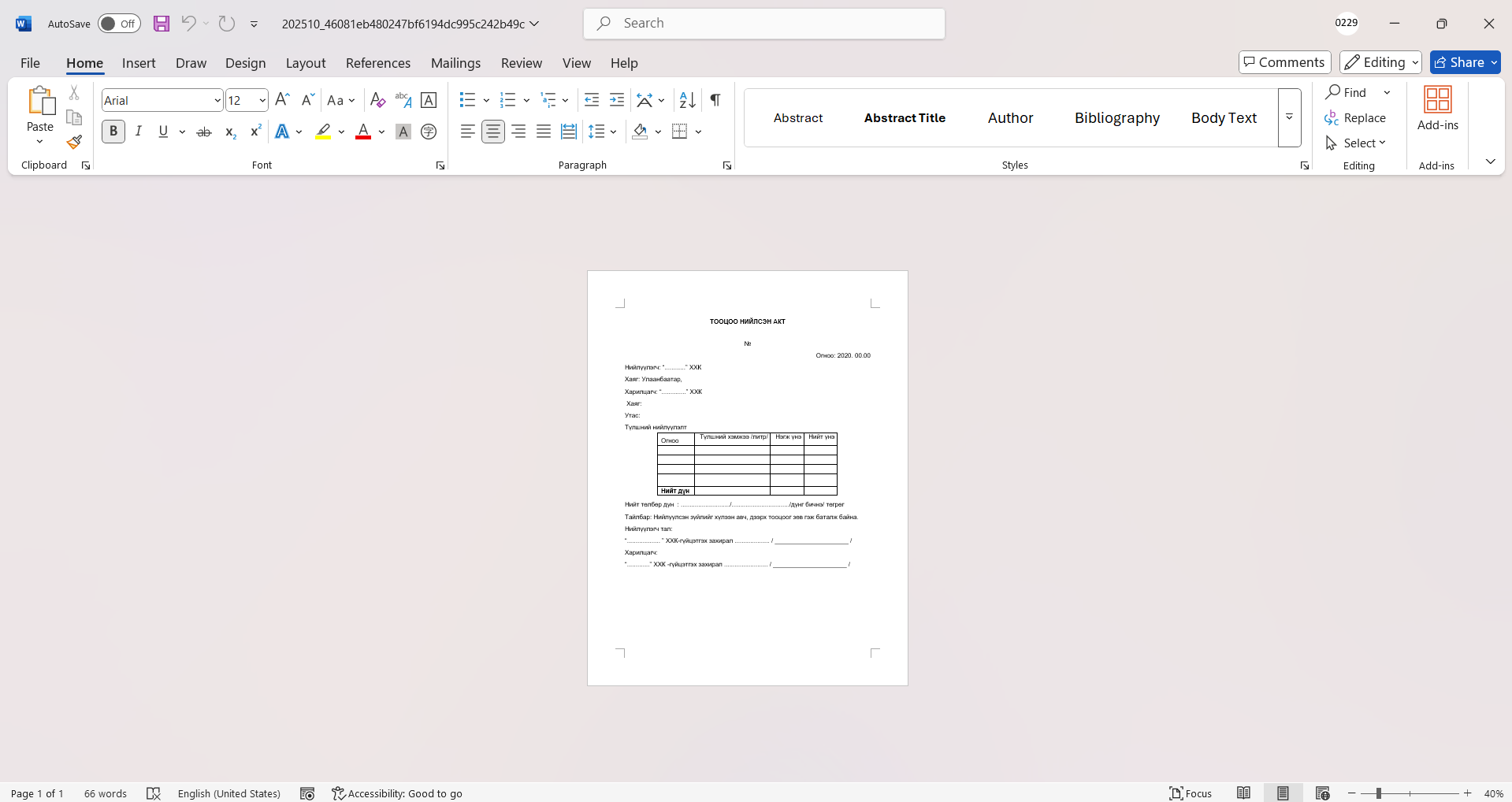Click the Save icon in title bar
This screenshot has width=1512, height=802.
(x=162, y=24)
